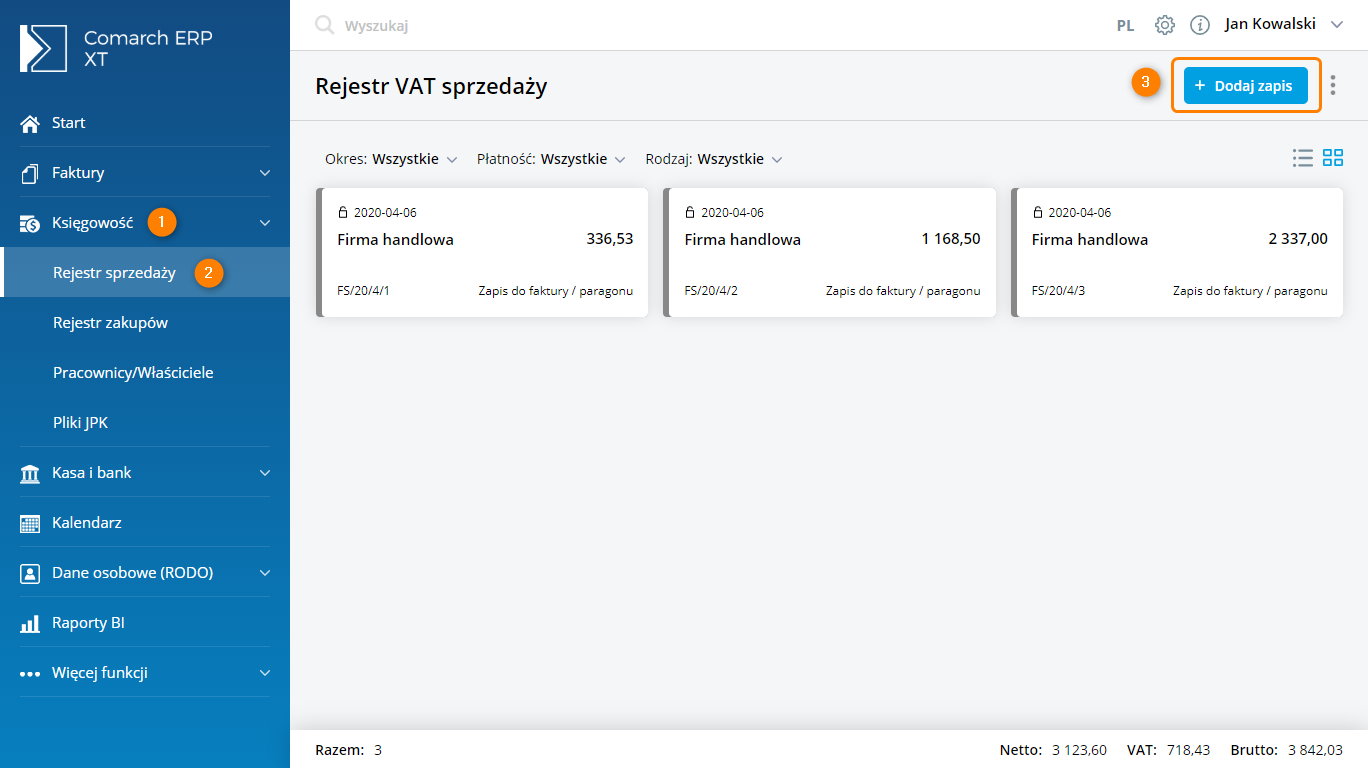The height and width of the screenshot is (768, 1368).
Task: Expand the Okres filter dropdown
Action: click(x=391, y=159)
